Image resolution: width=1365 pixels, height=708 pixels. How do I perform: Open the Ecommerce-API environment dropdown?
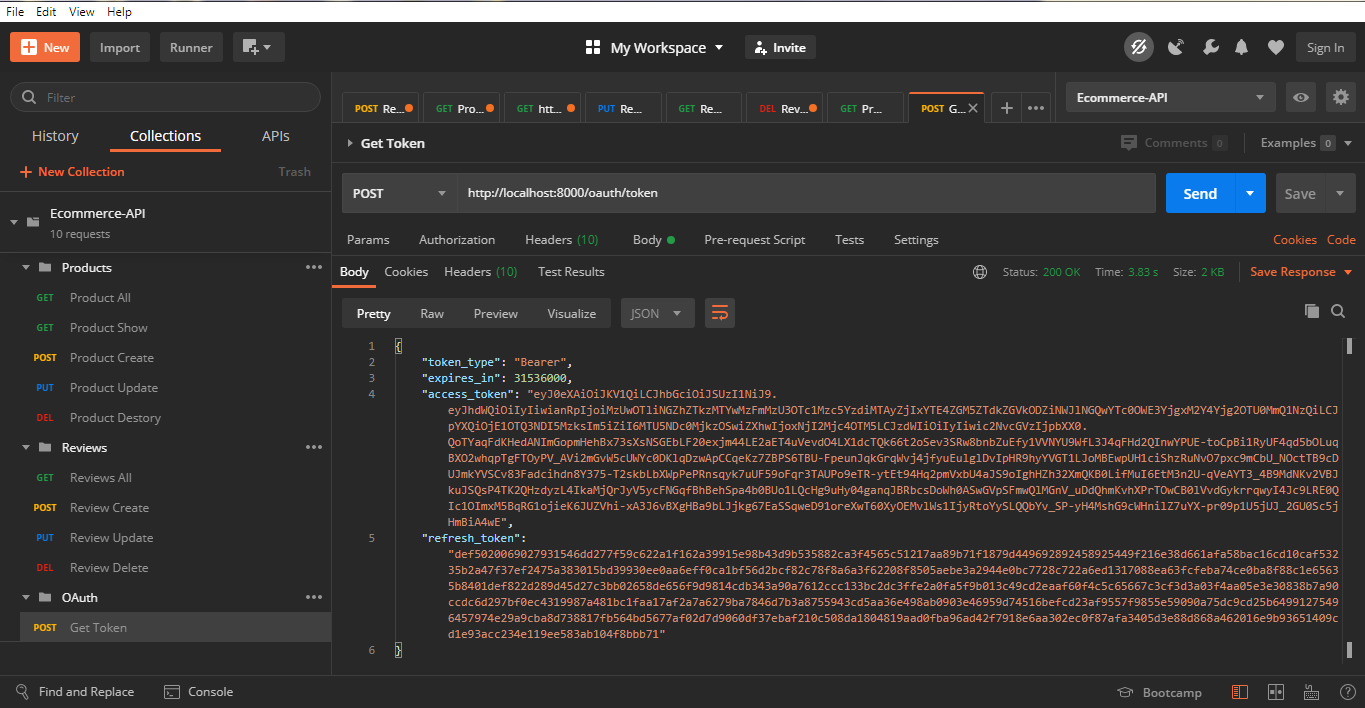pos(1169,97)
